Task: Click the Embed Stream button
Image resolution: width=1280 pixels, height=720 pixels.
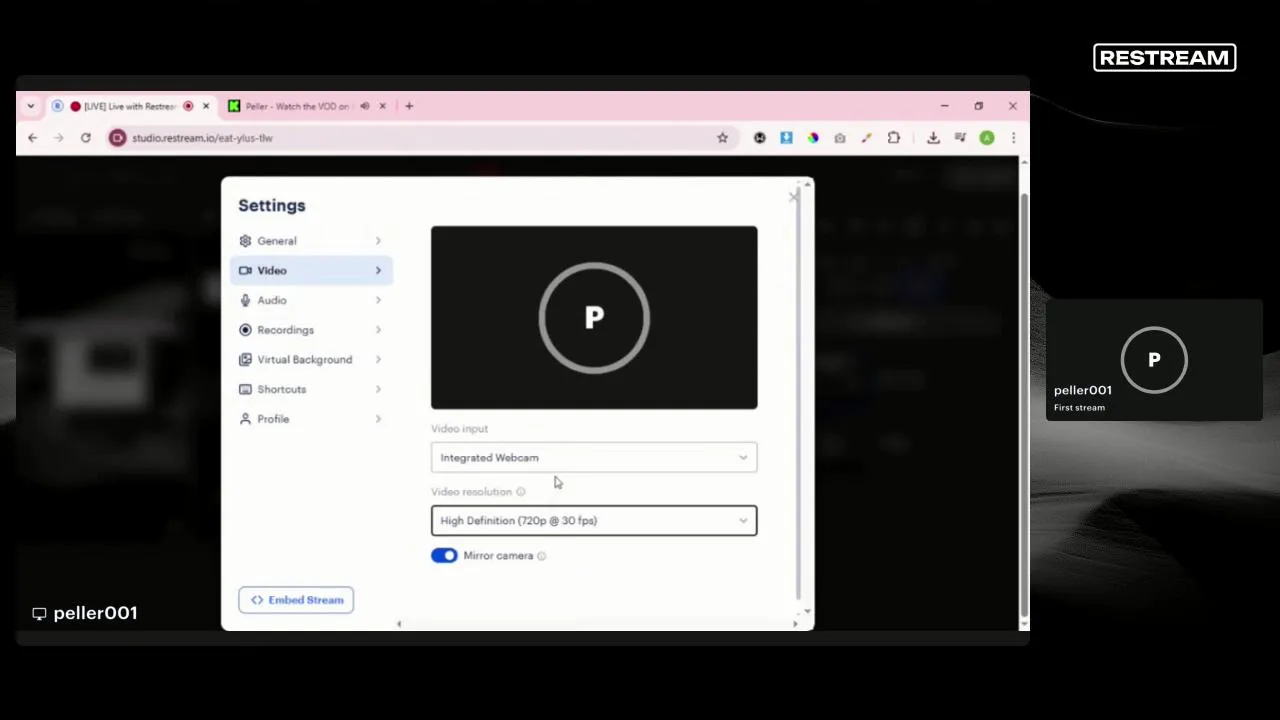Action: (296, 600)
